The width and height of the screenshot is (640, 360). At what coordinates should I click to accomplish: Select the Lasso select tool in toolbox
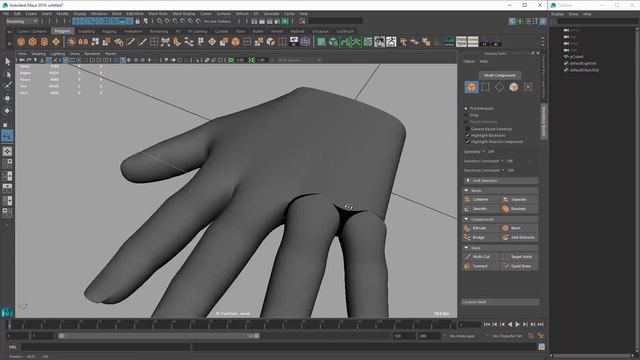click(7, 74)
